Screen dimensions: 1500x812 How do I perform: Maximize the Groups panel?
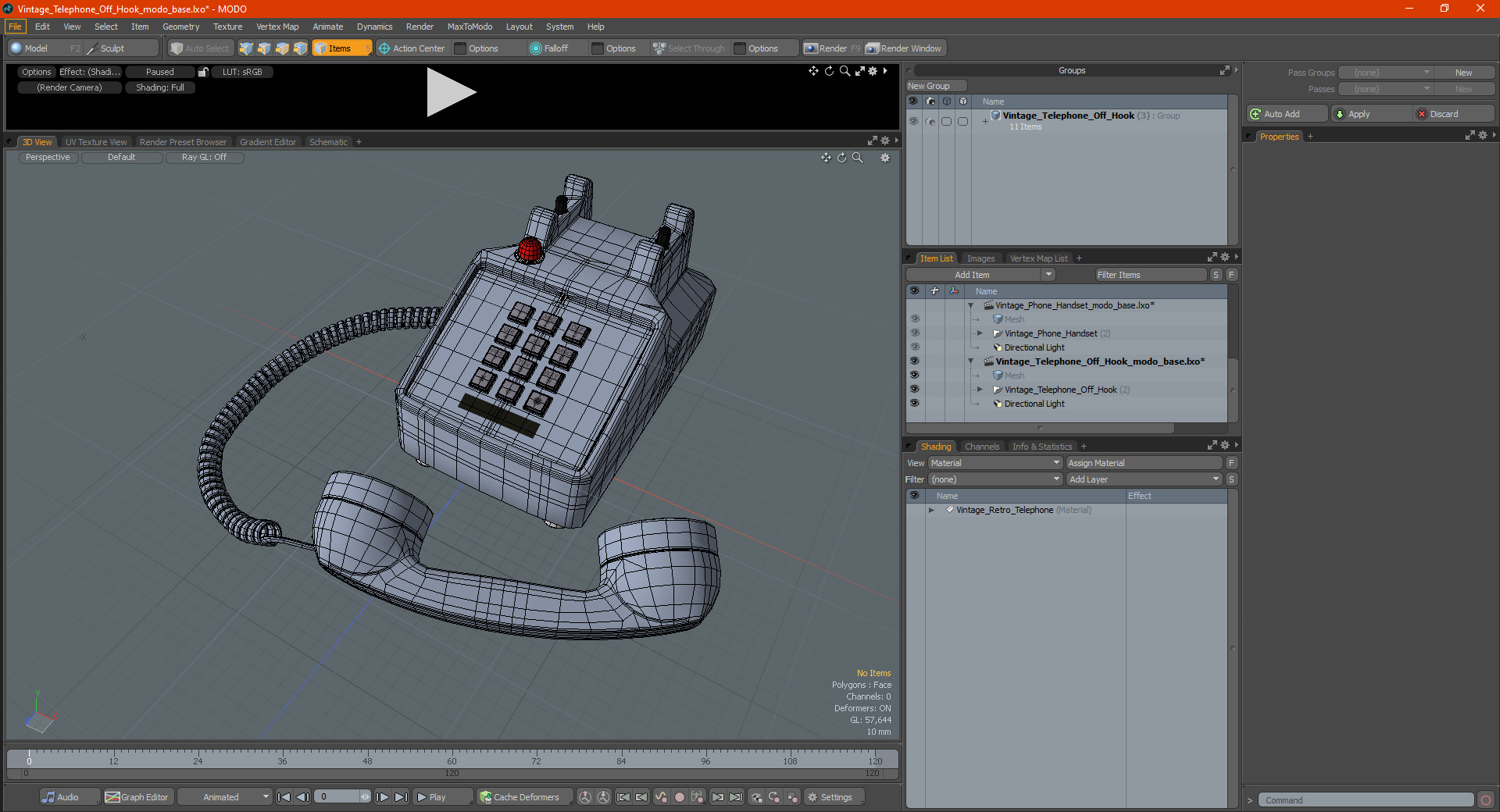point(1224,71)
